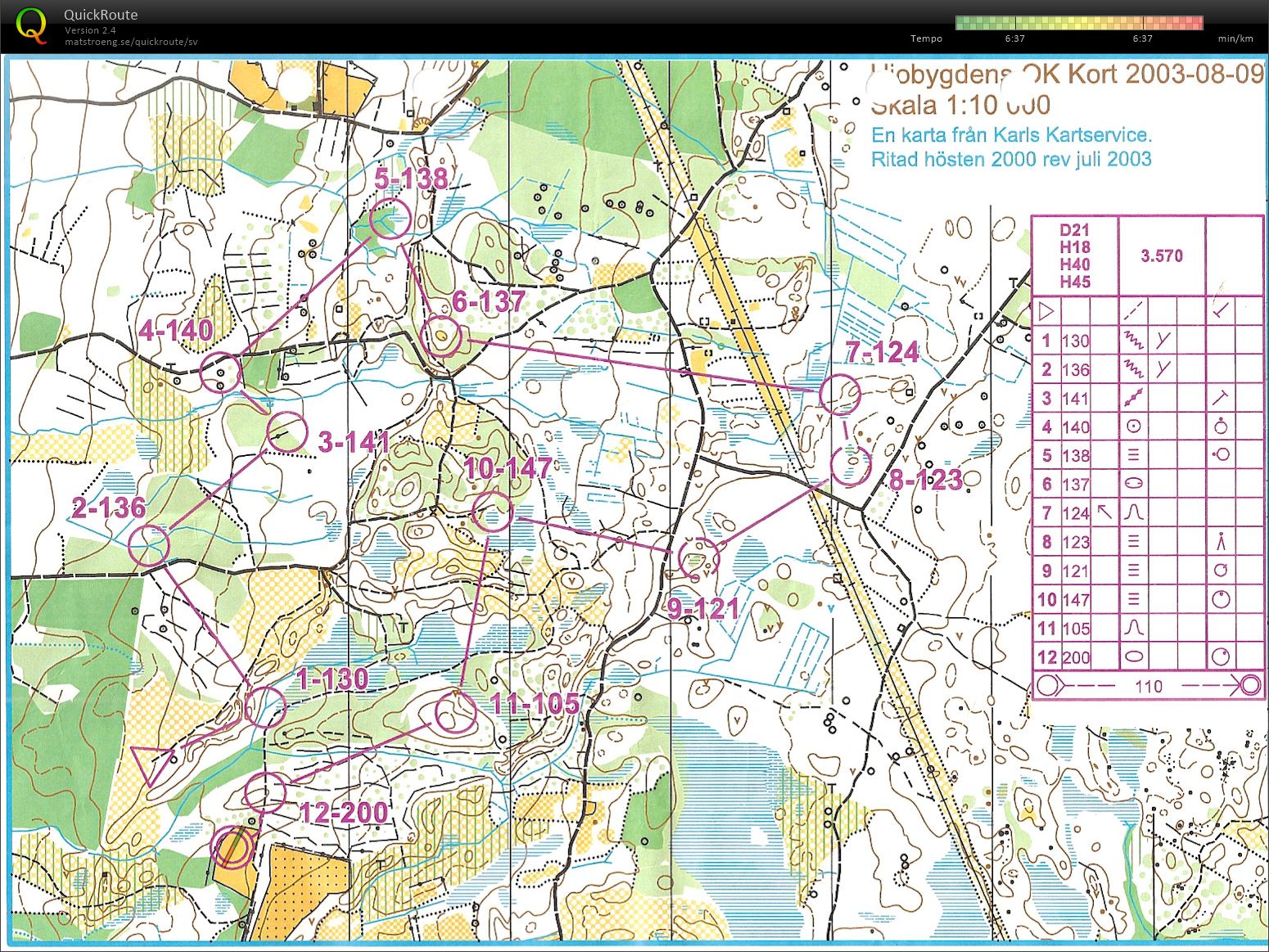Click control circle 7-124
This screenshot has width=1269, height=952.
click(841, 394)
